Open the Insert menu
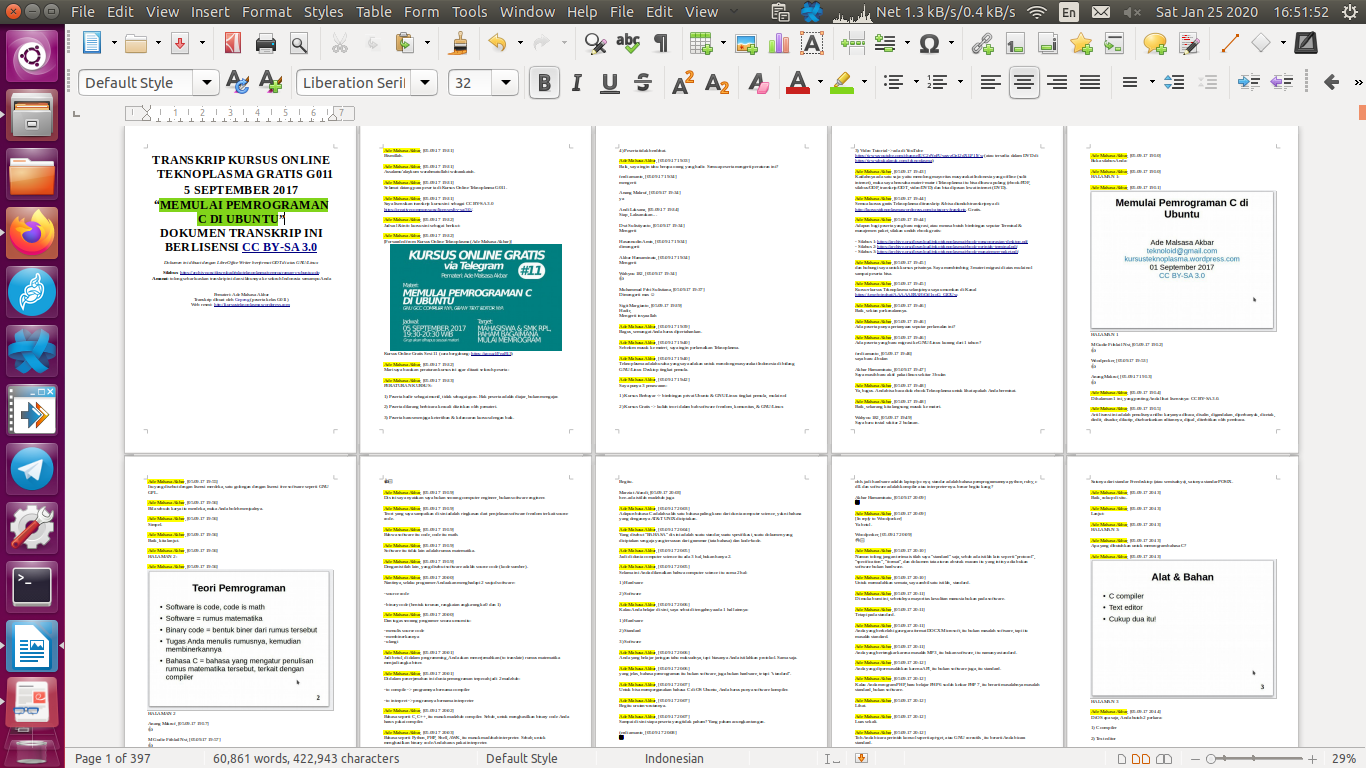This screenshot has height=768, width=1366. (211, 12)
